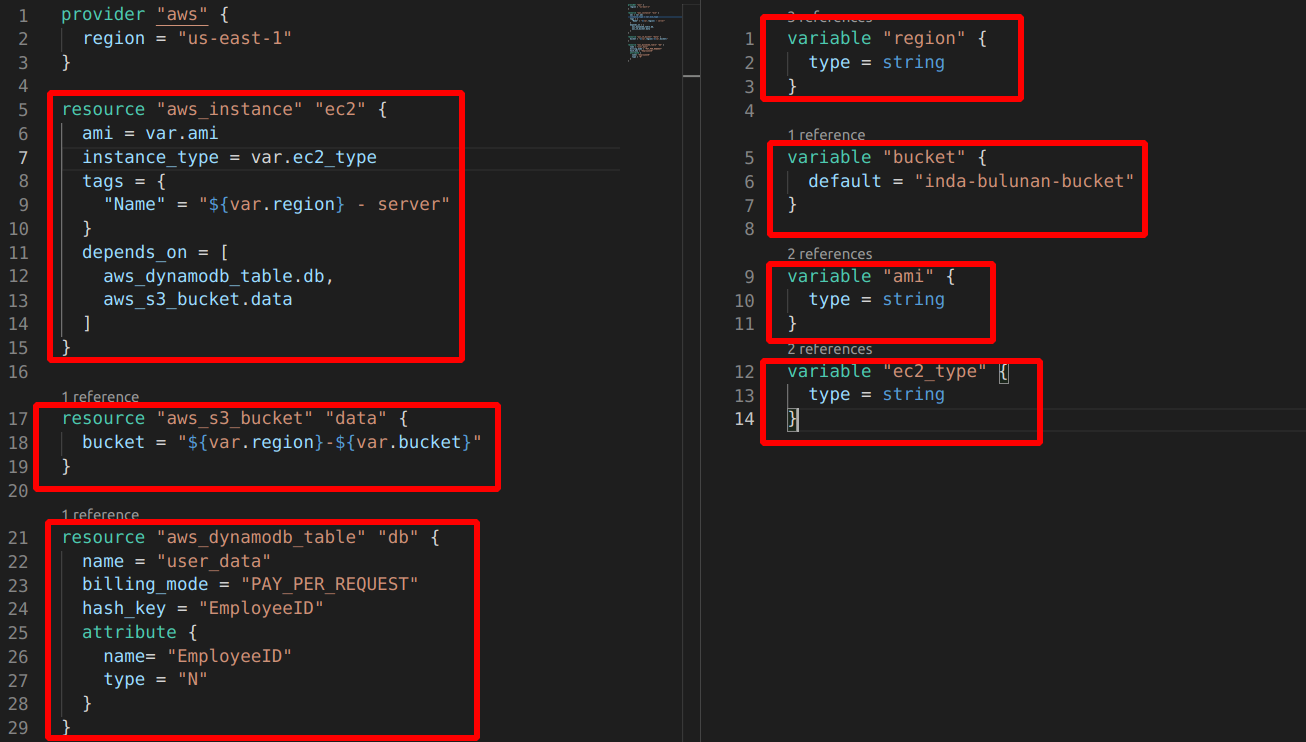
Task: Open "1 reference" code lens above aws_dynamodb_table resource
Action: [100, 515]
